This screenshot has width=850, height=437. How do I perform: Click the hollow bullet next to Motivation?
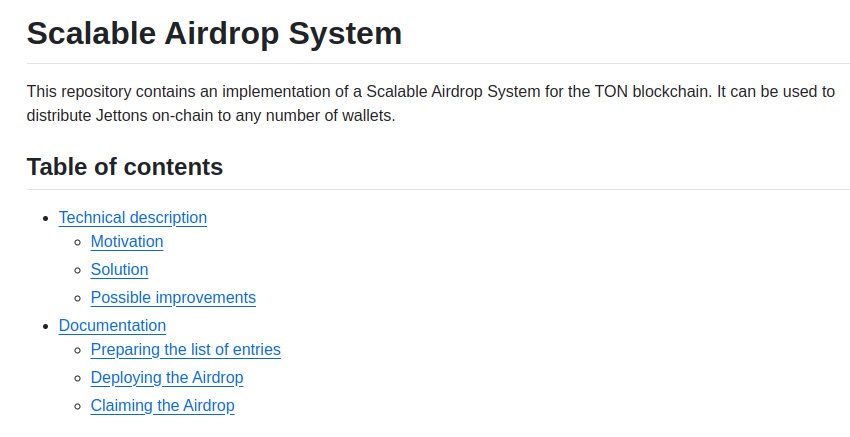coord(77,242)
